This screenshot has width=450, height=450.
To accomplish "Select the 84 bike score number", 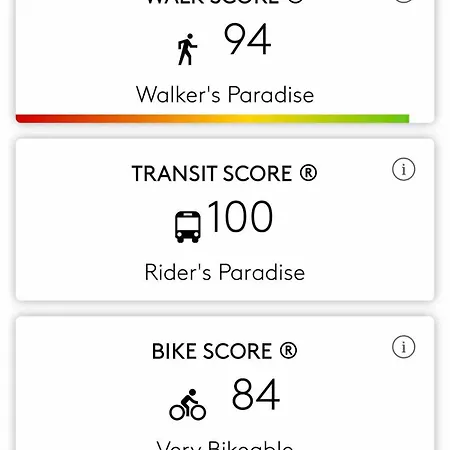I will [256, 394].
